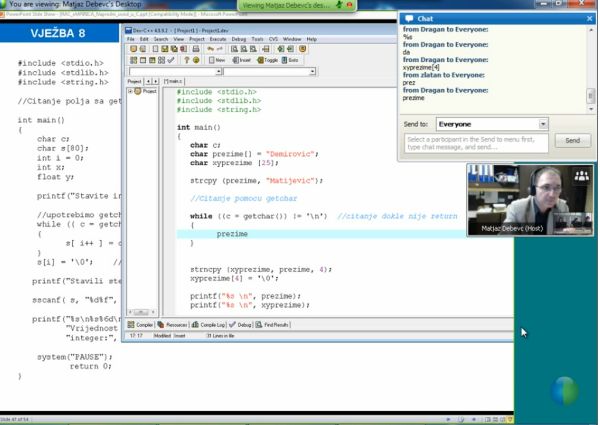600x425 pixels.
Task: Open the Execute menu in Dev-C++
Action: point(218,39)
